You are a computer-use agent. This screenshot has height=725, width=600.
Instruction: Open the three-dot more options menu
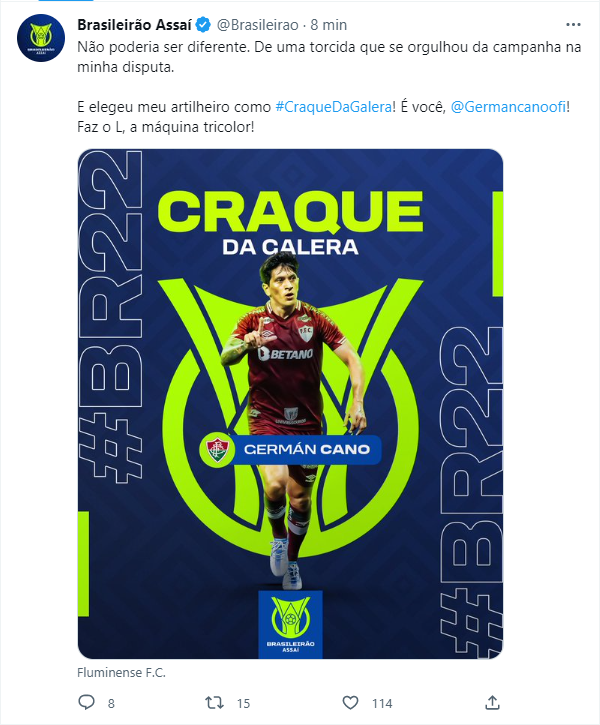[573, 25]
